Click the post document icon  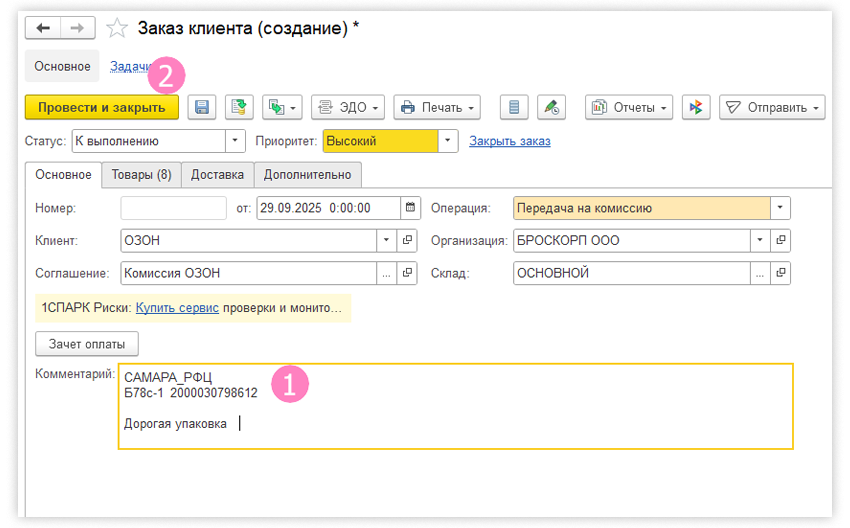point(237,107)
